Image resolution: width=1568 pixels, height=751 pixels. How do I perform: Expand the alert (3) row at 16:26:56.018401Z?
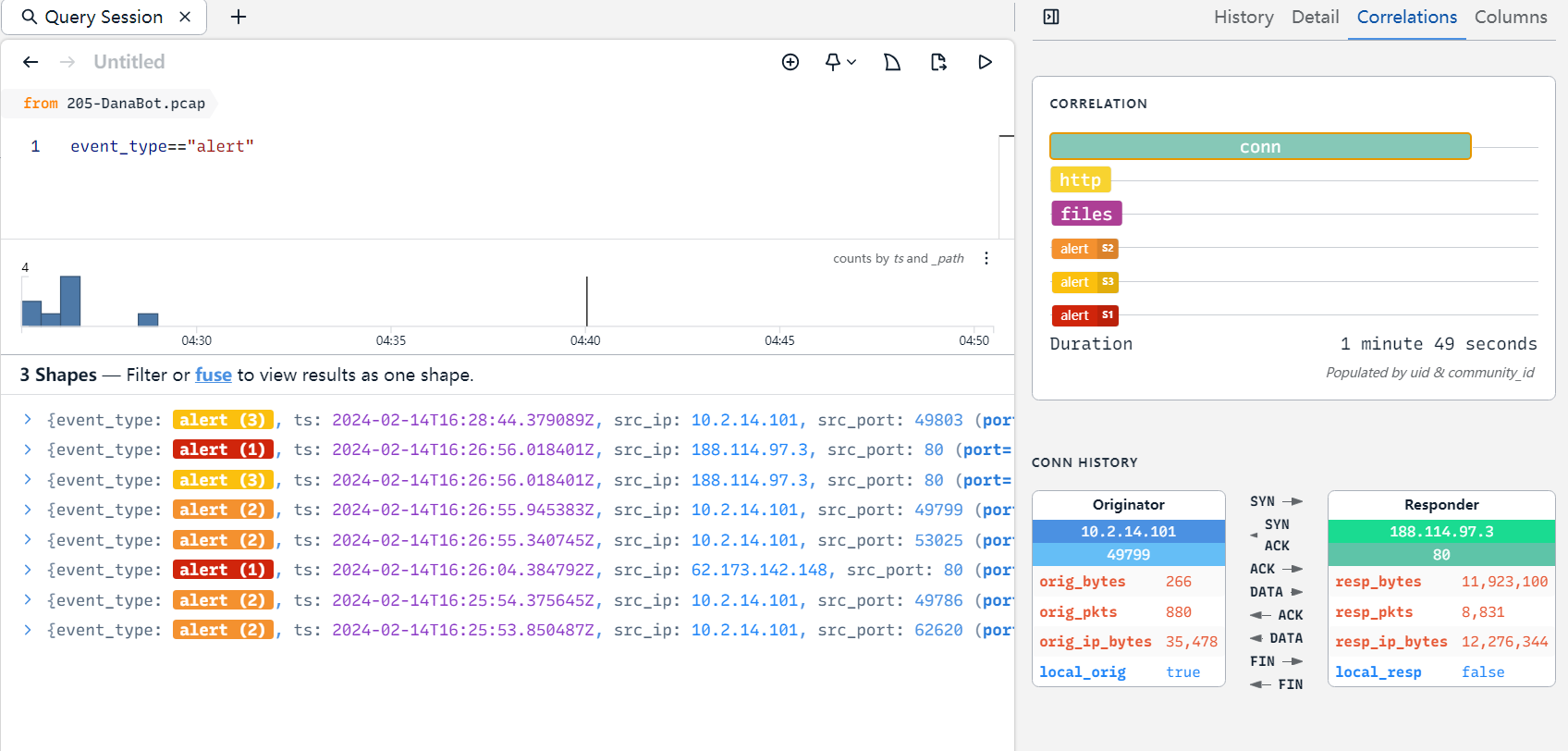click(x=28, y=480)
